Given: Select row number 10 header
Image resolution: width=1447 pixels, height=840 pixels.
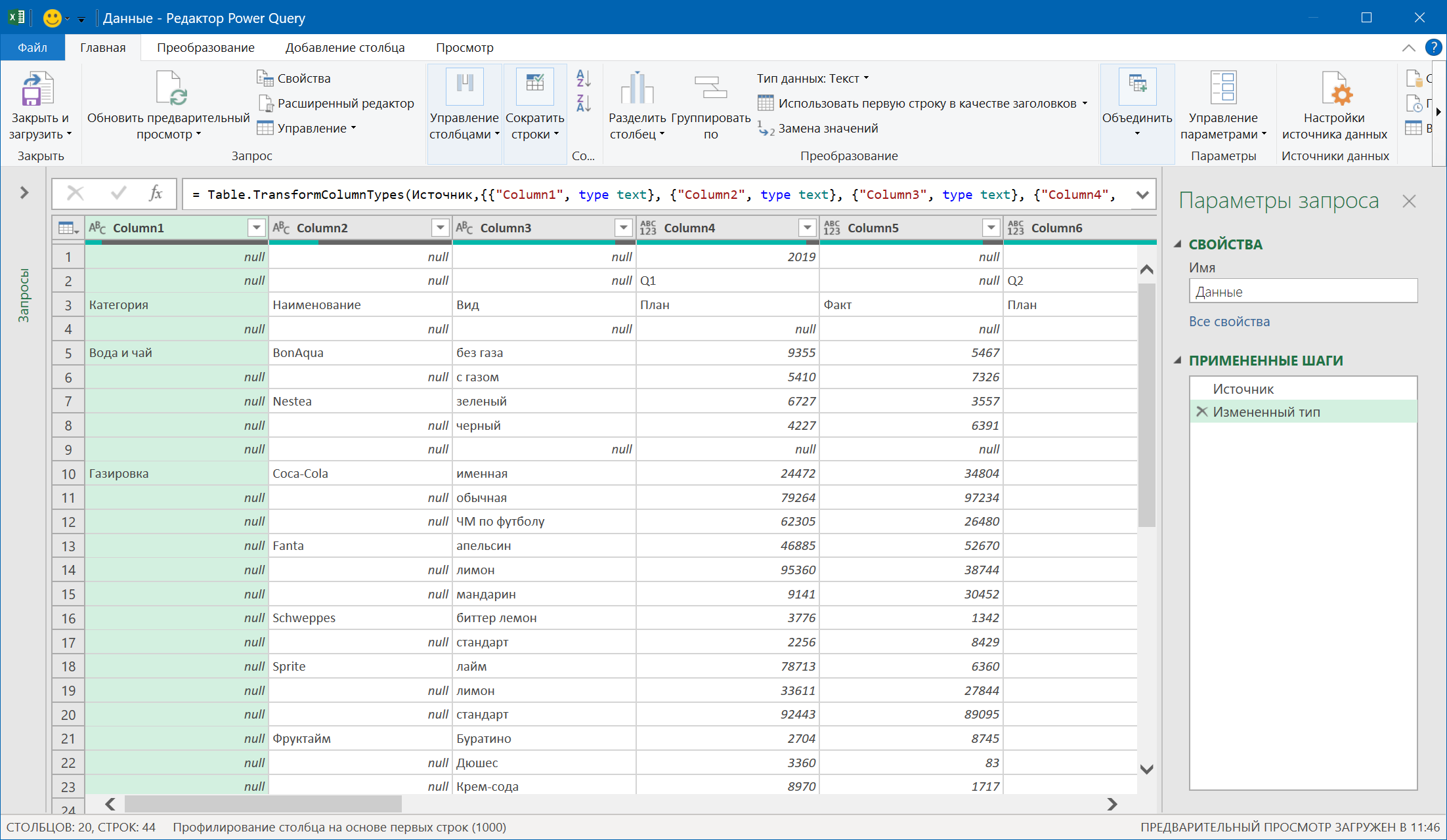Looking at the screenshot, I should [x=68, y=474].
